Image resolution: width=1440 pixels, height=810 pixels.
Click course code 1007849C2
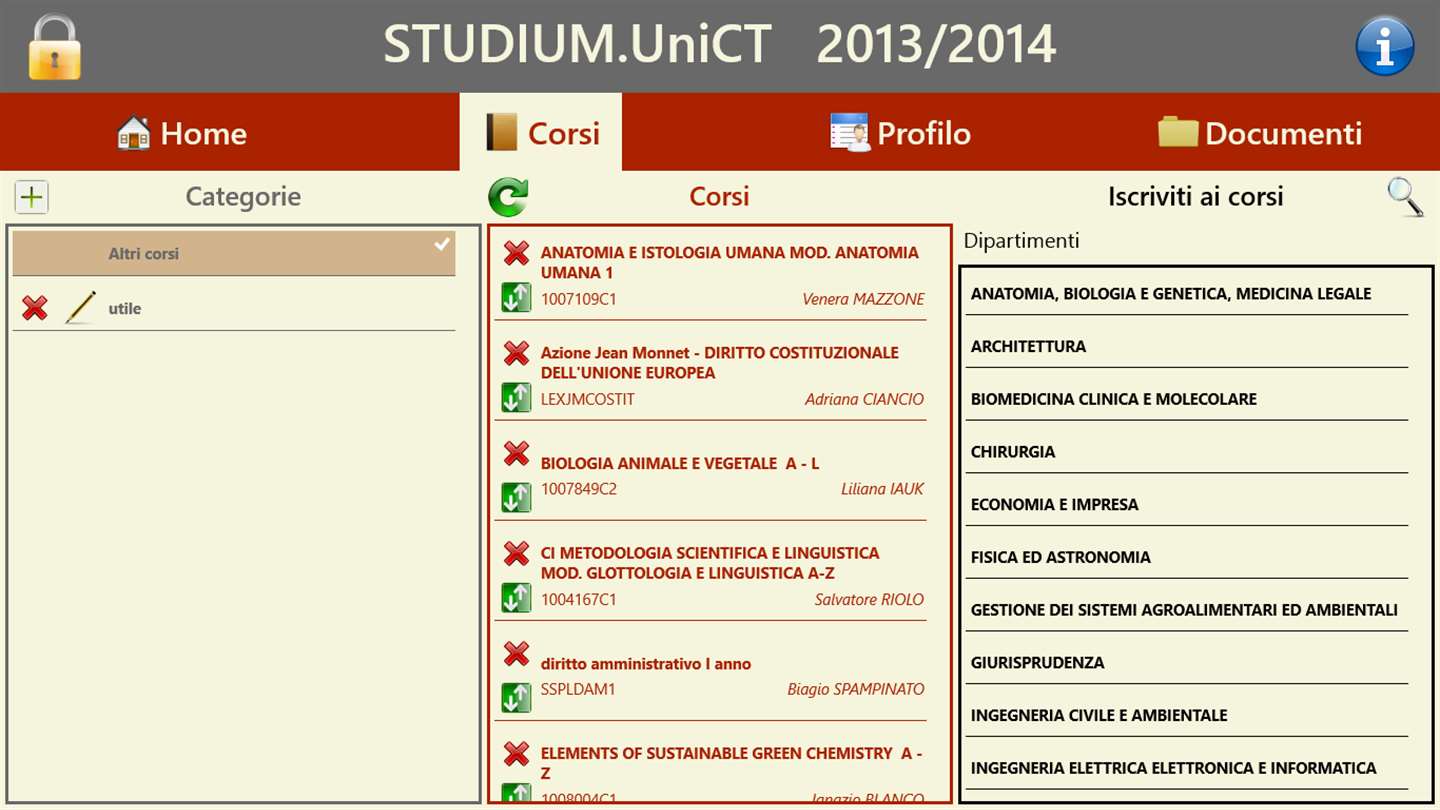coord(579,489)
